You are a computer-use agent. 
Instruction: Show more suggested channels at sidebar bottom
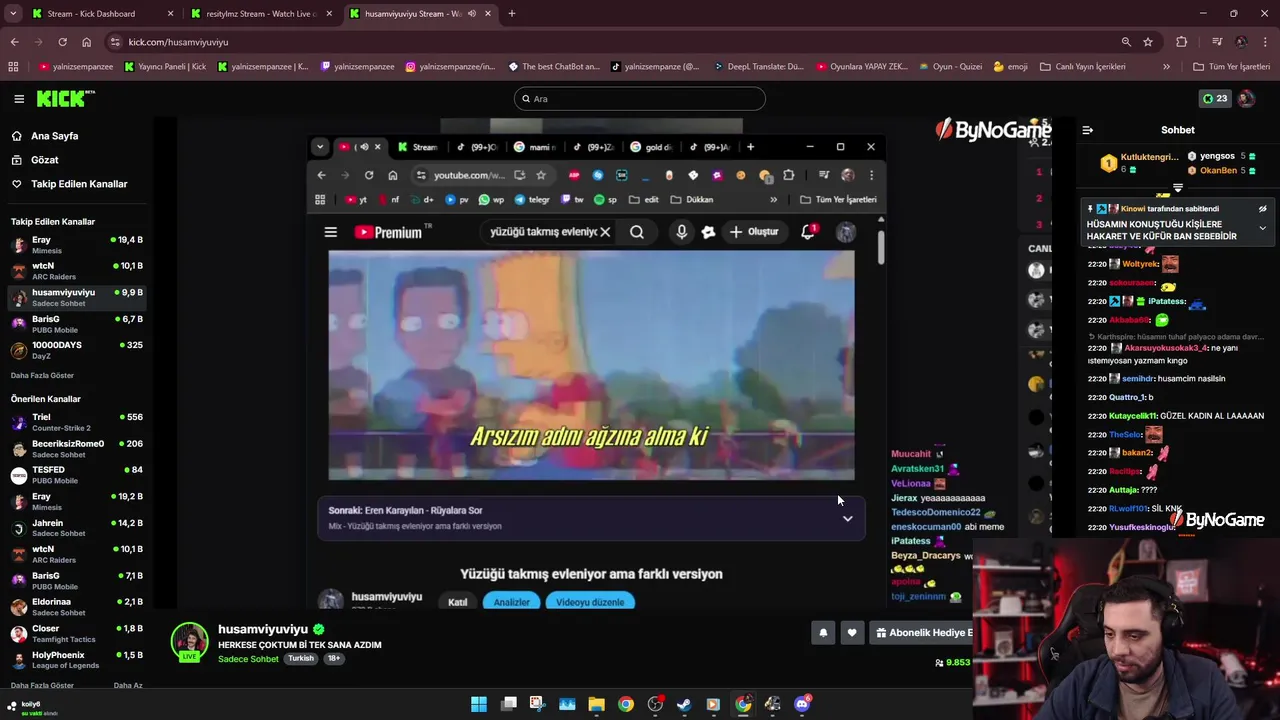tap(42, 685)
